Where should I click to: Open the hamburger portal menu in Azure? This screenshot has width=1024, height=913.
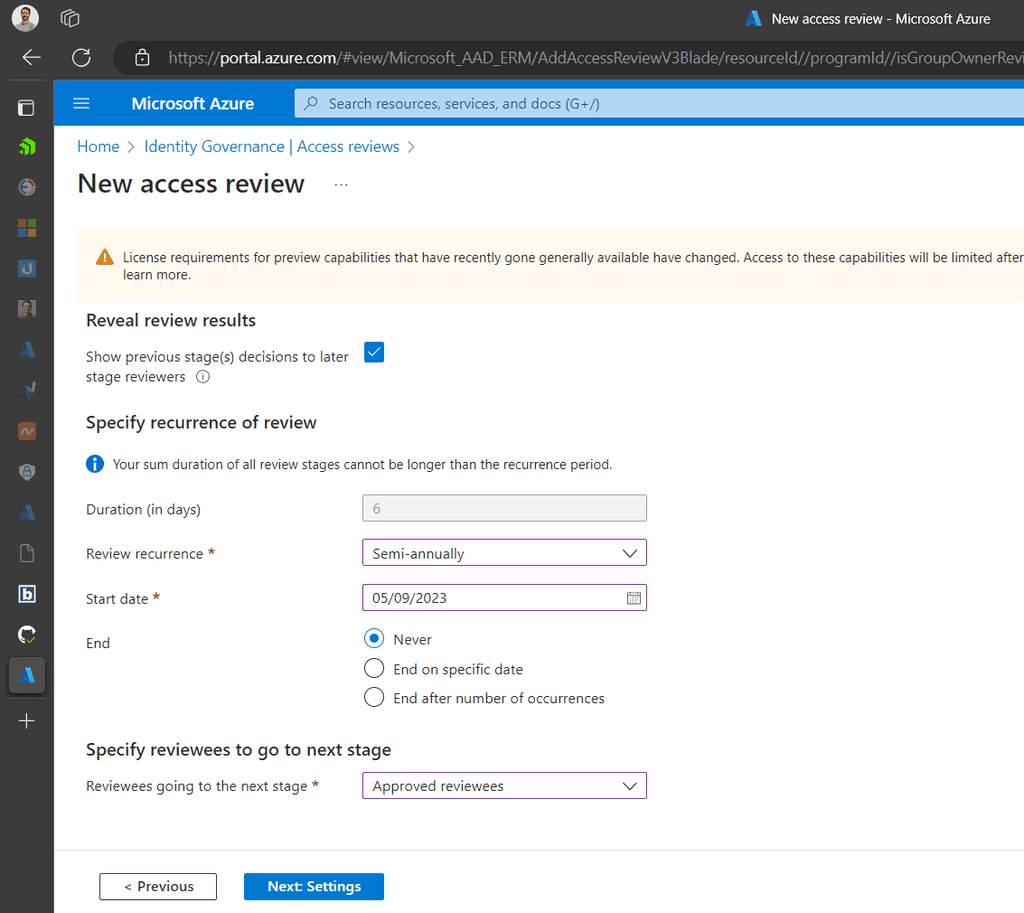point(81,103)
